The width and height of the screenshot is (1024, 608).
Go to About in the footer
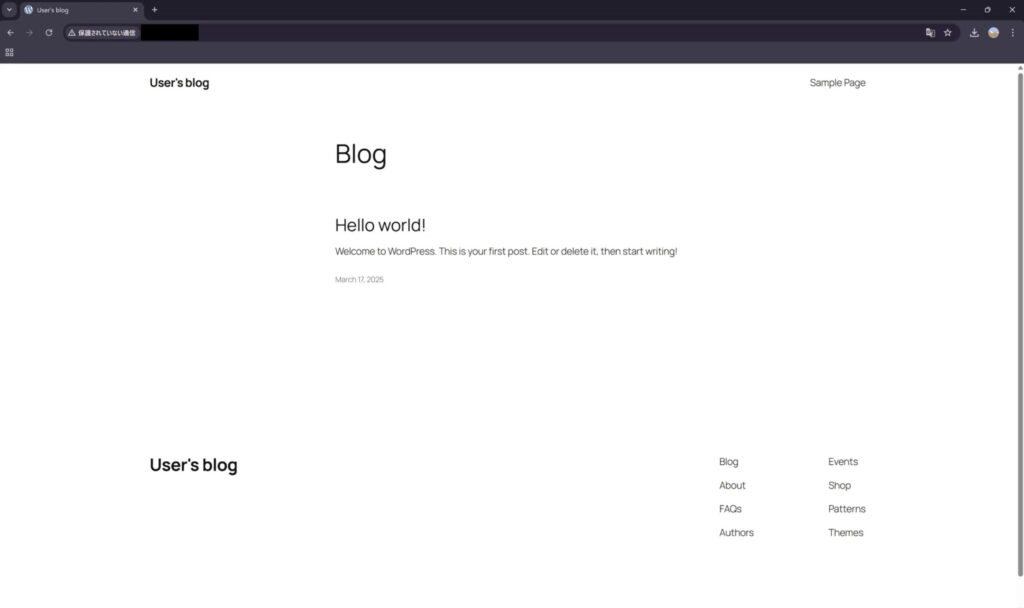click(732, 485)
